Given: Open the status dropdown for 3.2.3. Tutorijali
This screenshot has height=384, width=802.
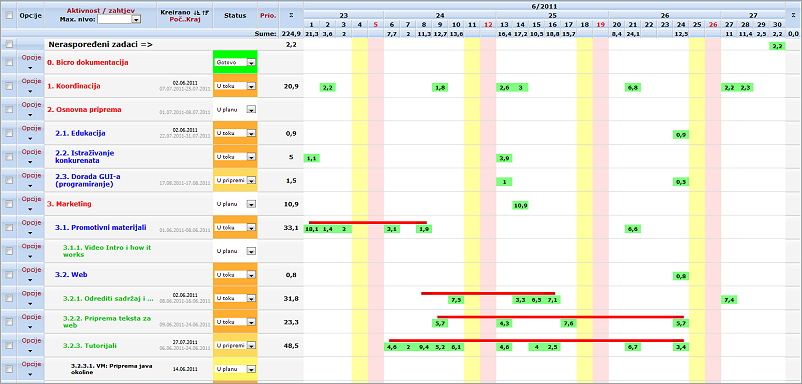Looking at the screenshot, I should click(x=235, y=346).
